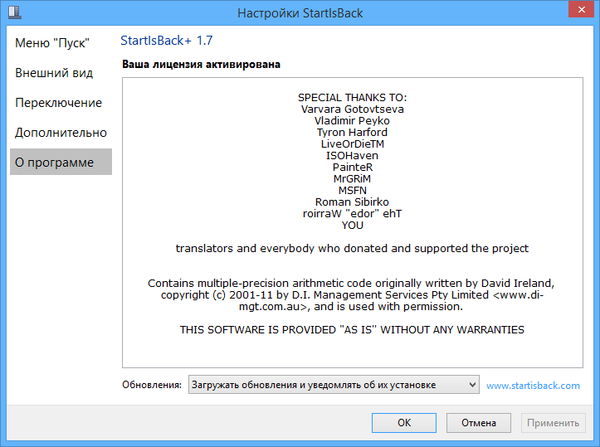Go to the Переключение section
This screenshot has width=600, height=447.
click(58, 103)
